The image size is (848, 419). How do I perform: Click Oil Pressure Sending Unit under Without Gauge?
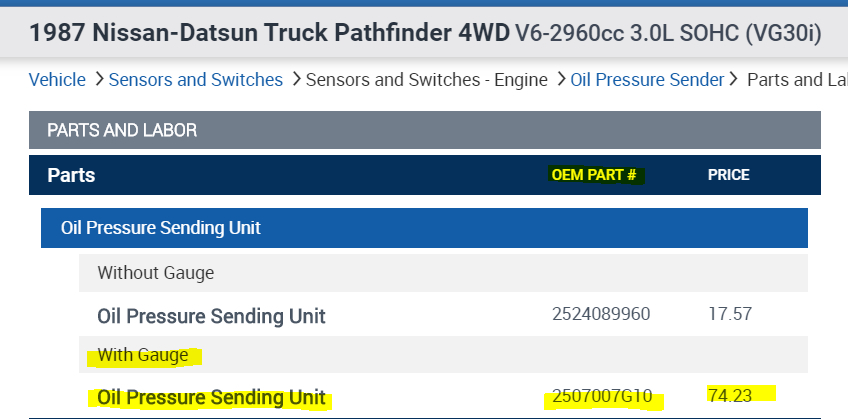211,316
